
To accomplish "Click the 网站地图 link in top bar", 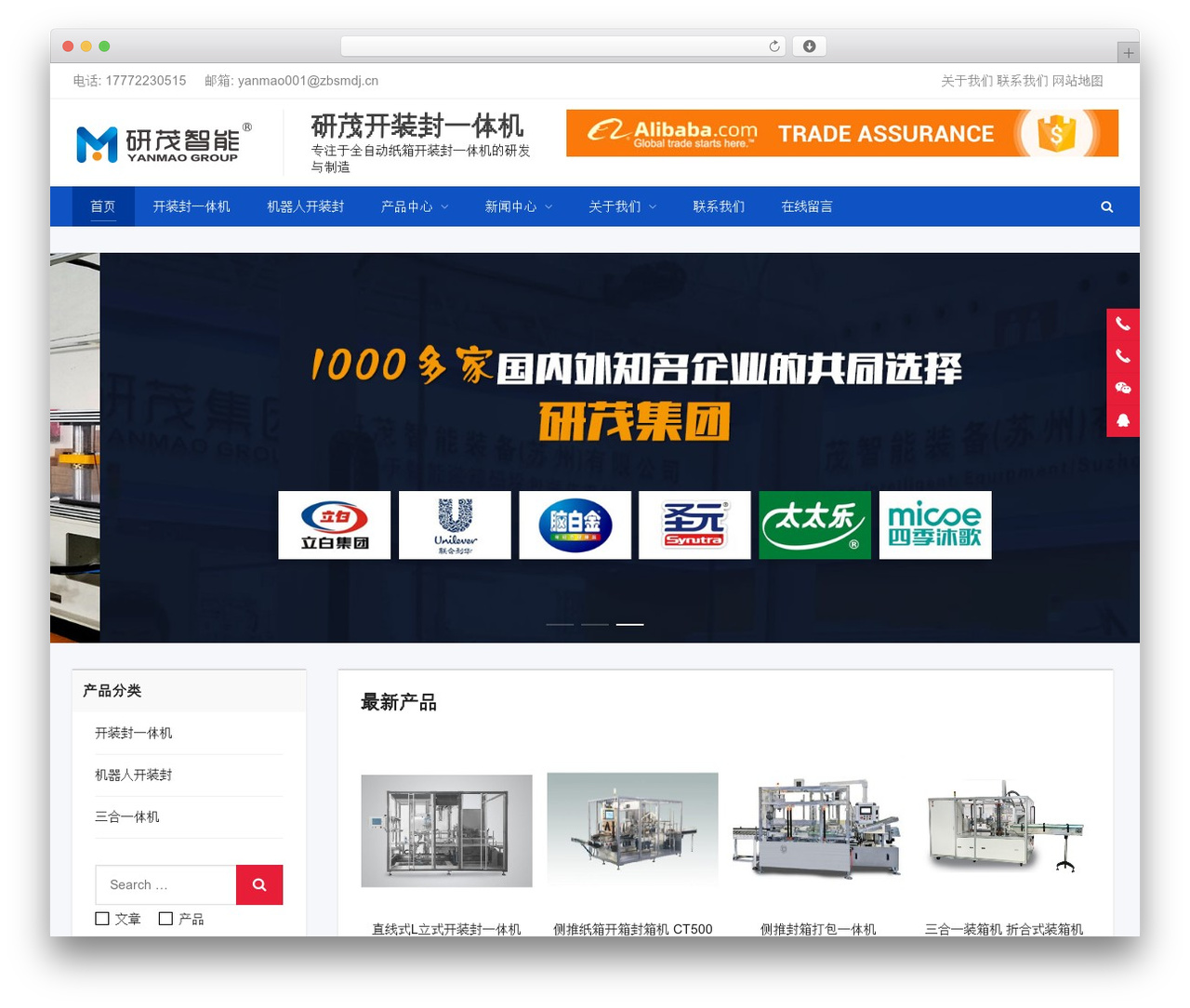I will [1078, 81].
